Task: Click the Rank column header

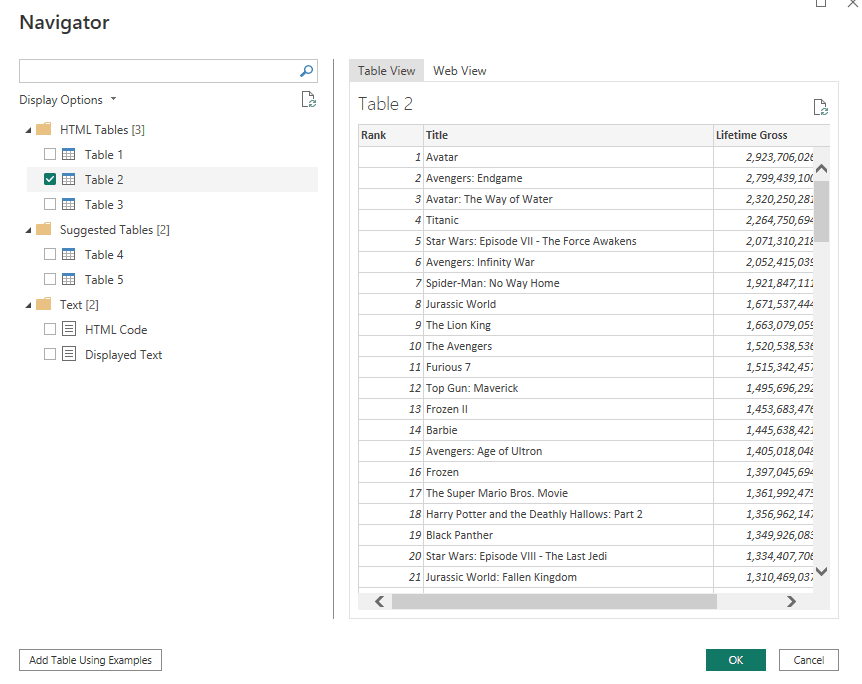Action: [x=391, y=135]
